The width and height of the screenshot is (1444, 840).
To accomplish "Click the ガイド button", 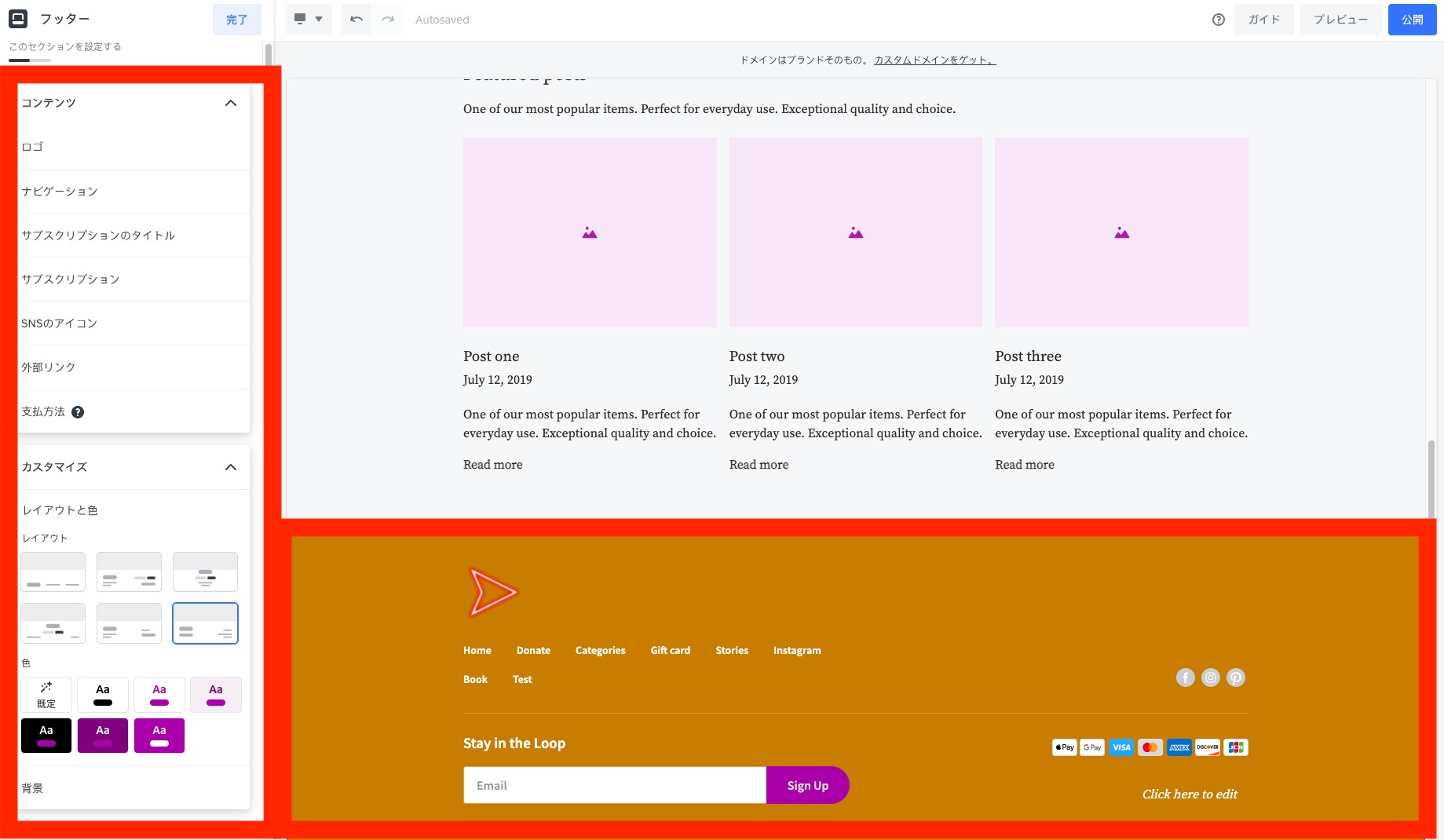I will click(1264, 20).
